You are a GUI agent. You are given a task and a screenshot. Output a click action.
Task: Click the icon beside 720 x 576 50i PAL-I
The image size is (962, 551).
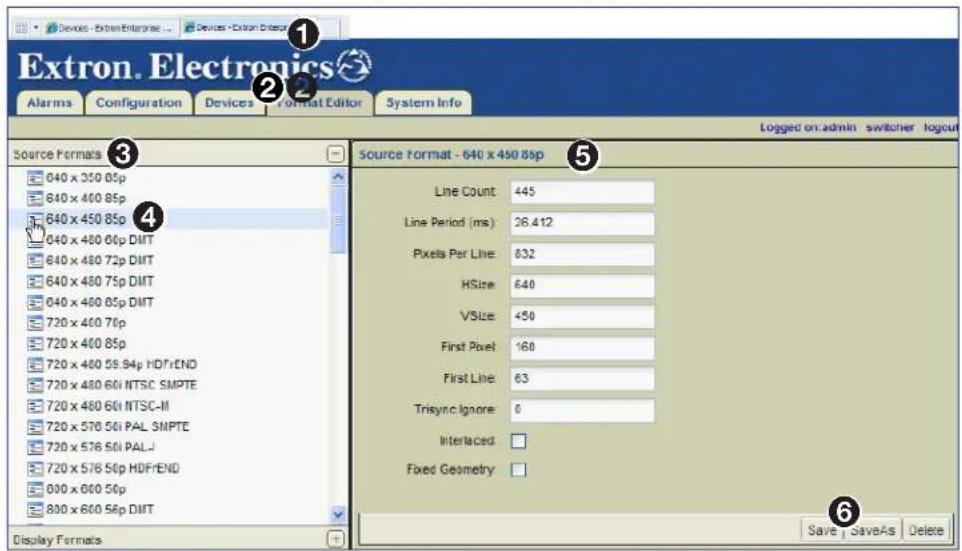[x=35, y=447]
